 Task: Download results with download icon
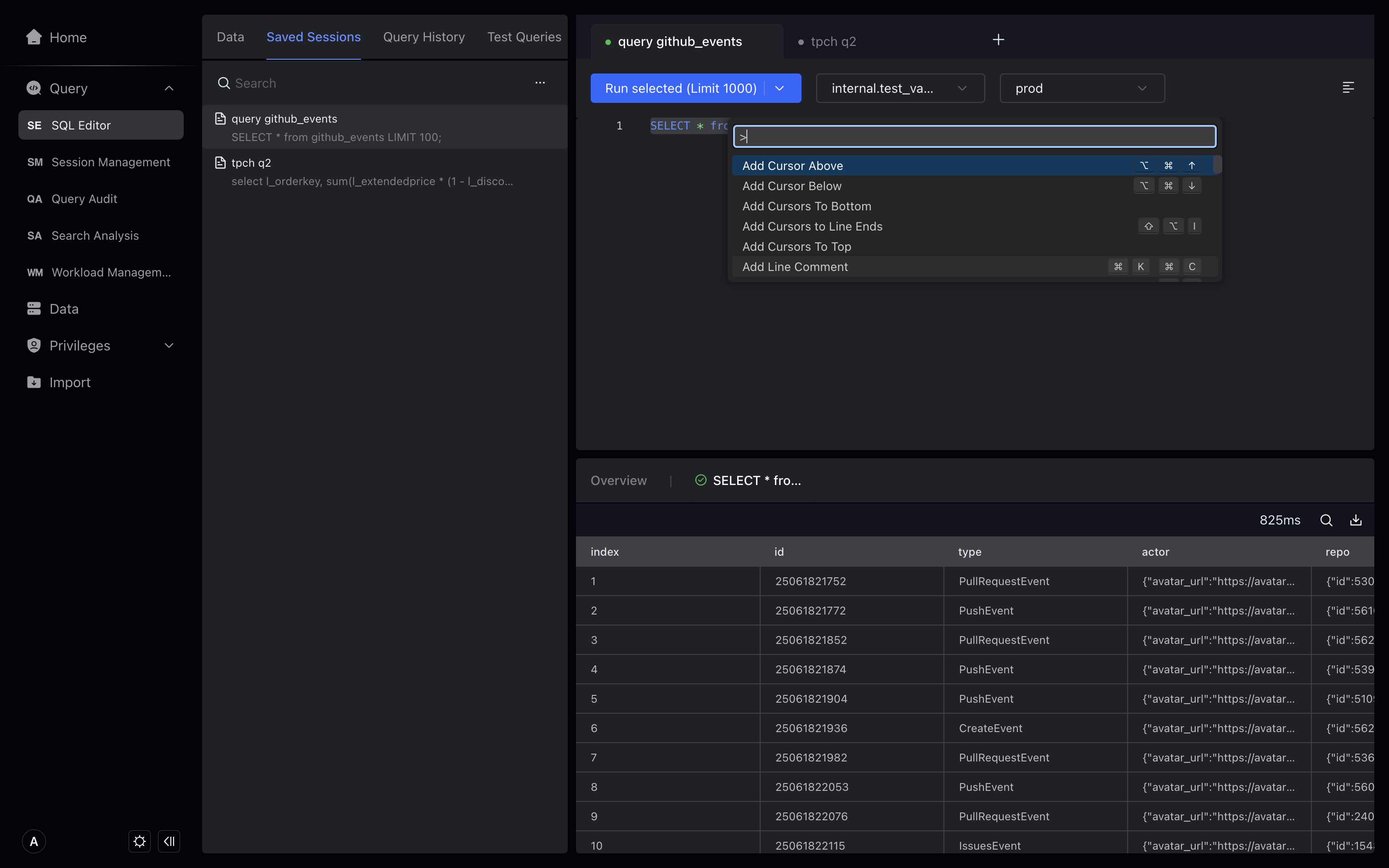tap(1356, 520)
